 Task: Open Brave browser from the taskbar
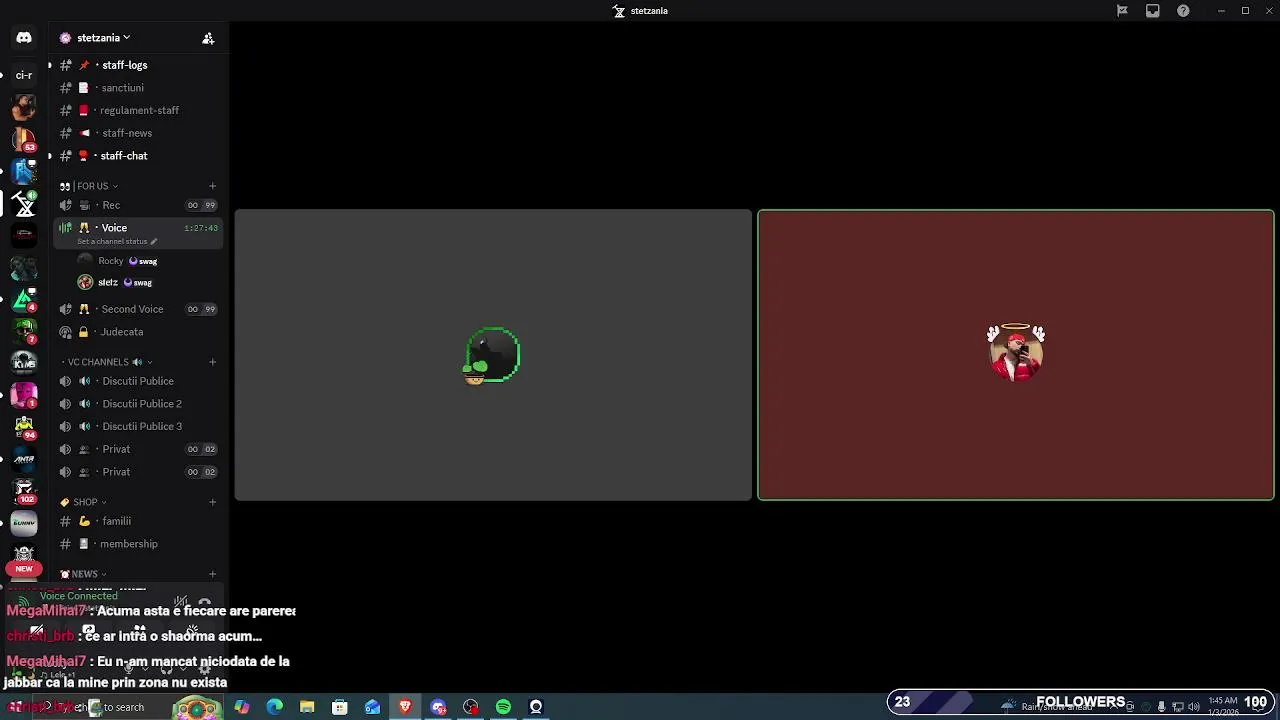pyautogui.click(x=405, y=707)
